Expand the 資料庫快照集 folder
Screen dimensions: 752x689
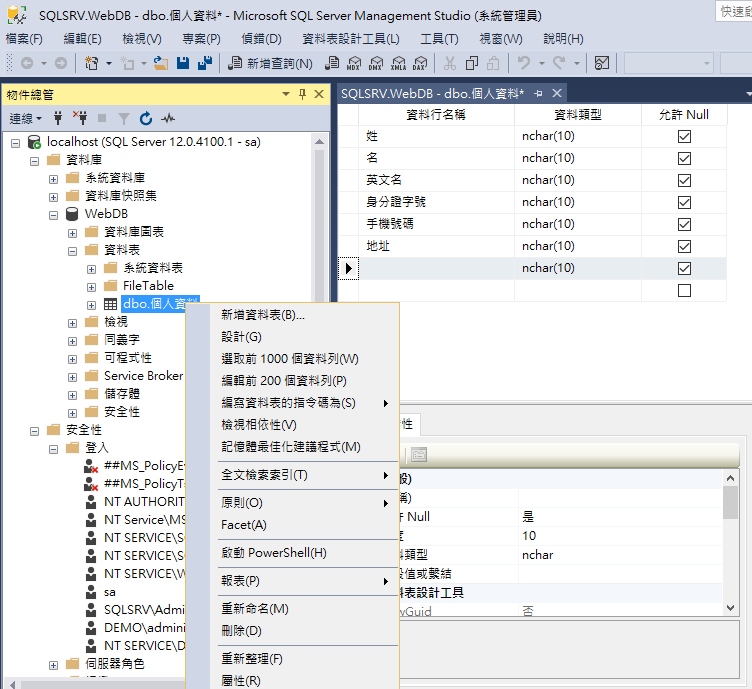click(53, 197)
